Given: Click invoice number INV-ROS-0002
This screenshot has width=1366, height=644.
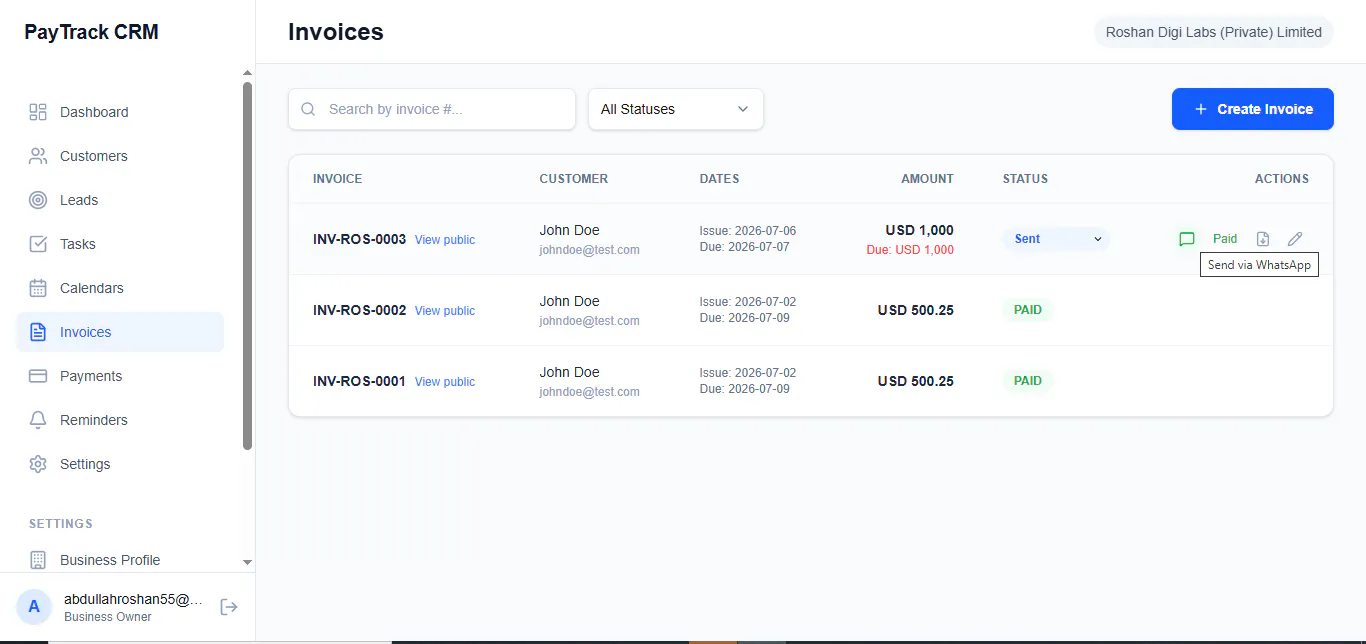Looking at the screenshot, I should coord(359,310).
